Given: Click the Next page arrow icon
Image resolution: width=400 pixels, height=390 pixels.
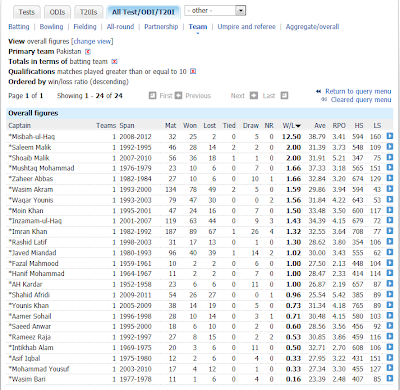Looking at the screenshot, I should 254,96.
